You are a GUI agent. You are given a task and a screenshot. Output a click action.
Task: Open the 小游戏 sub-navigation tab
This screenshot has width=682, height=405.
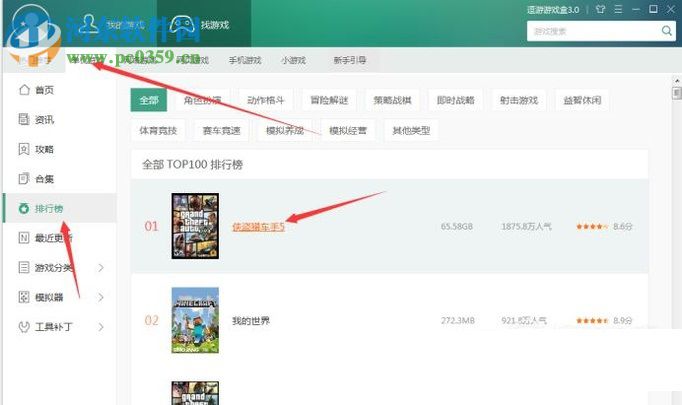293,60
